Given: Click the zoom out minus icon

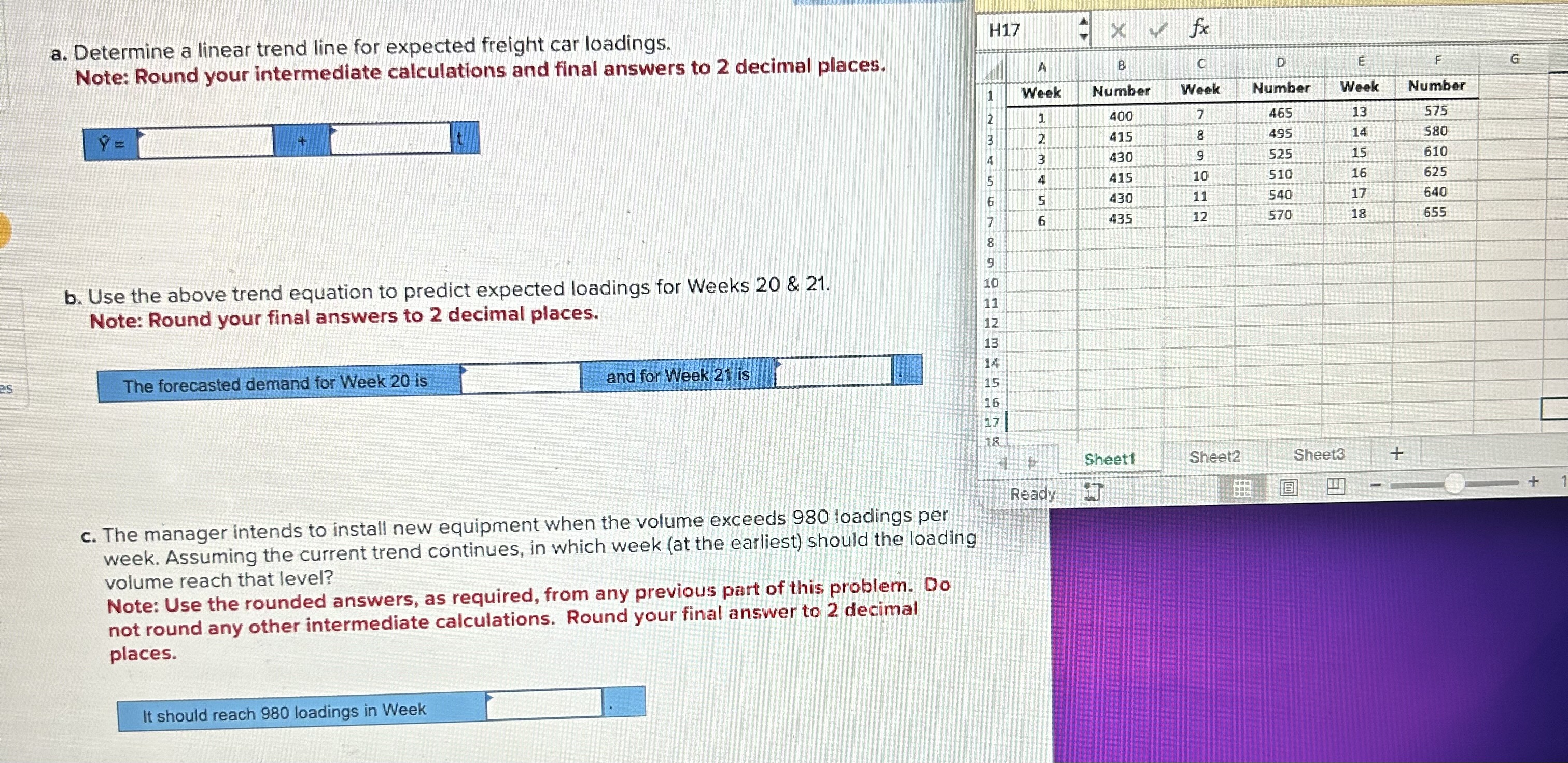Looking at the screenshot, I should coord(1376,485).
